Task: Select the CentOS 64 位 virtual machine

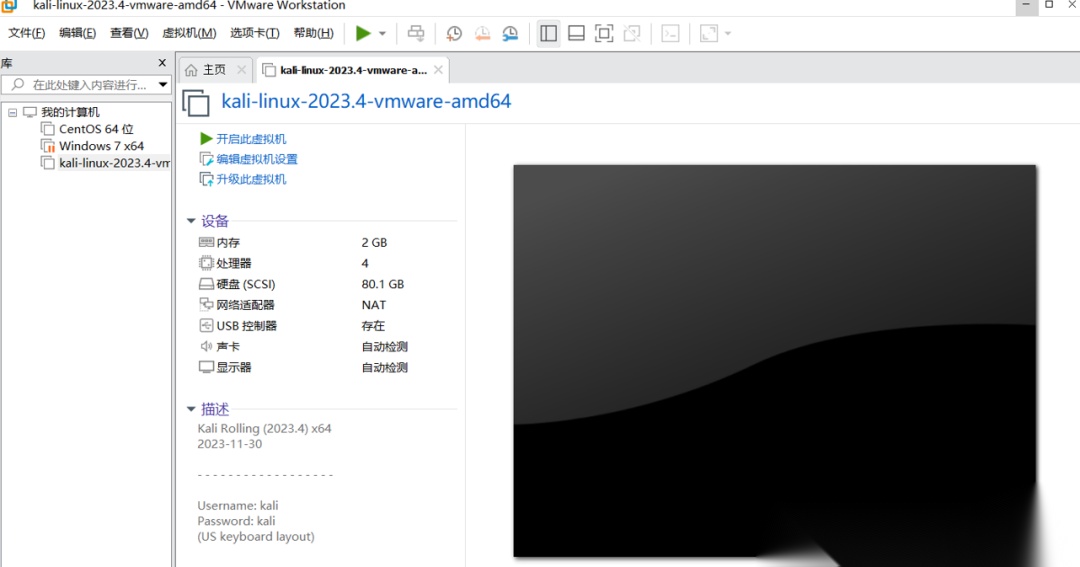Action: click(96, 129)
